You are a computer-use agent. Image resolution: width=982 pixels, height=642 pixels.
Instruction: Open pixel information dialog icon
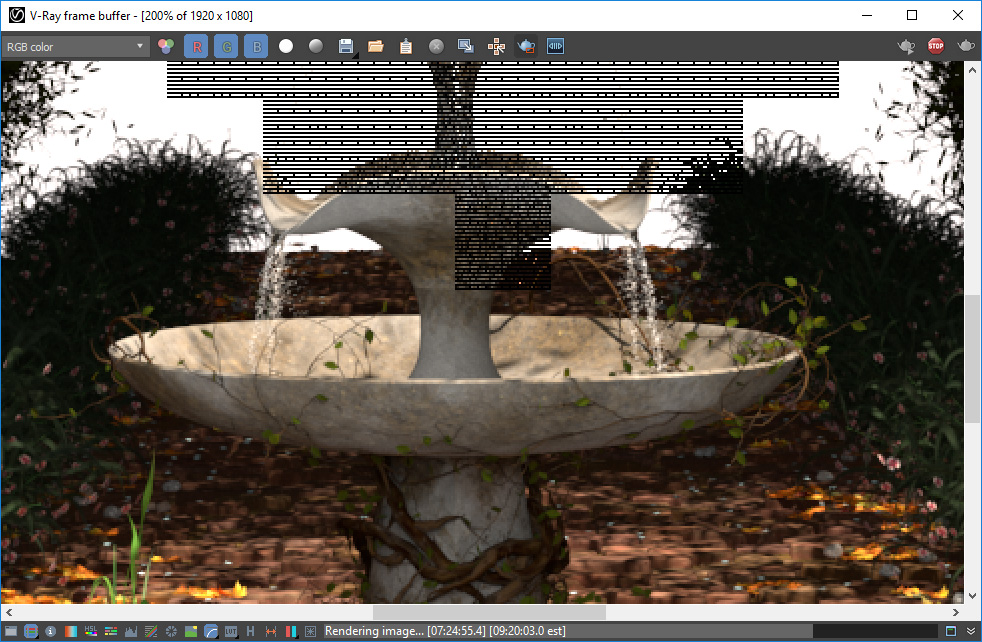pyautogui.click(x=51, y=631)
